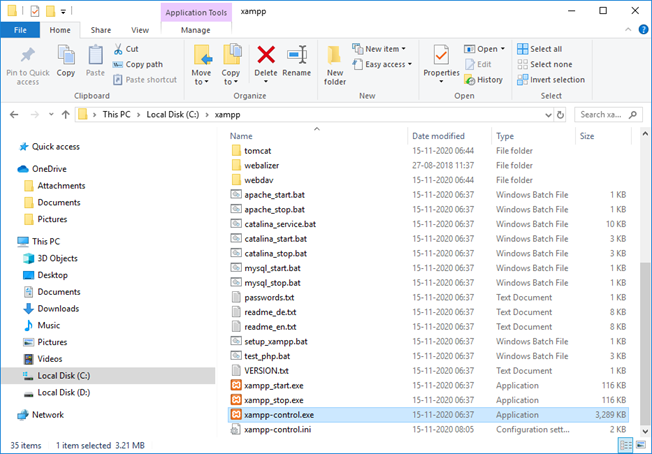Switch to the View tab
The width and height of the screenshot is (652, 454).
[140, 30]
